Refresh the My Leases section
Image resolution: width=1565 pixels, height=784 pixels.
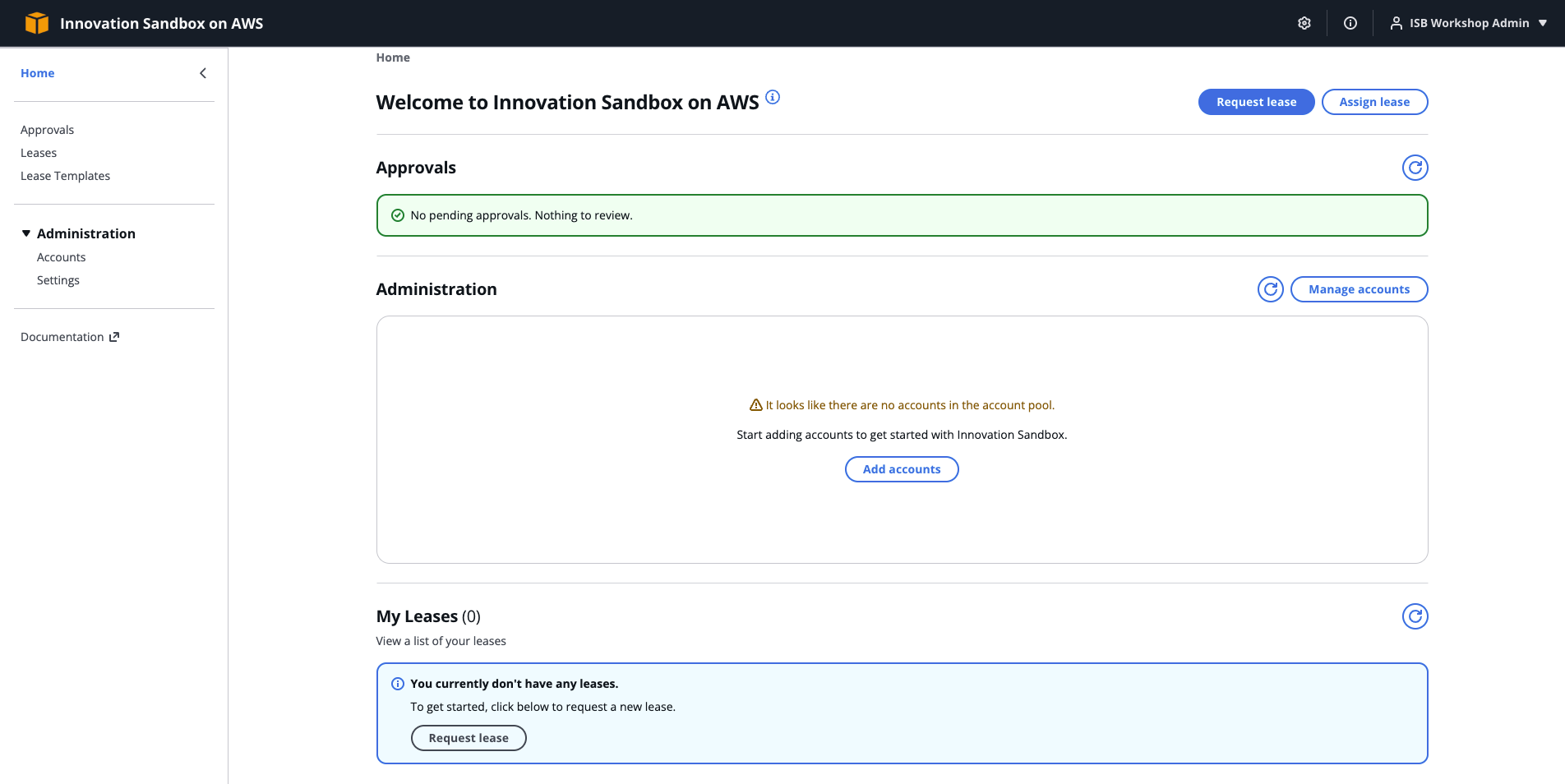pyautogui.click(x=1415, y=616)
